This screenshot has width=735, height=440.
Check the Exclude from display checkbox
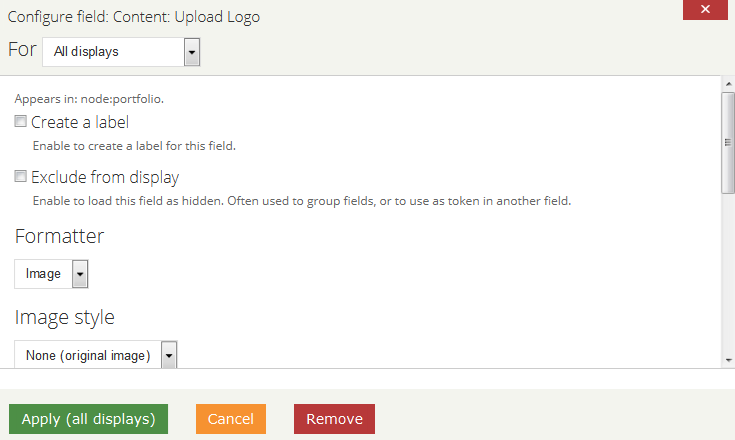click(20, 176)
